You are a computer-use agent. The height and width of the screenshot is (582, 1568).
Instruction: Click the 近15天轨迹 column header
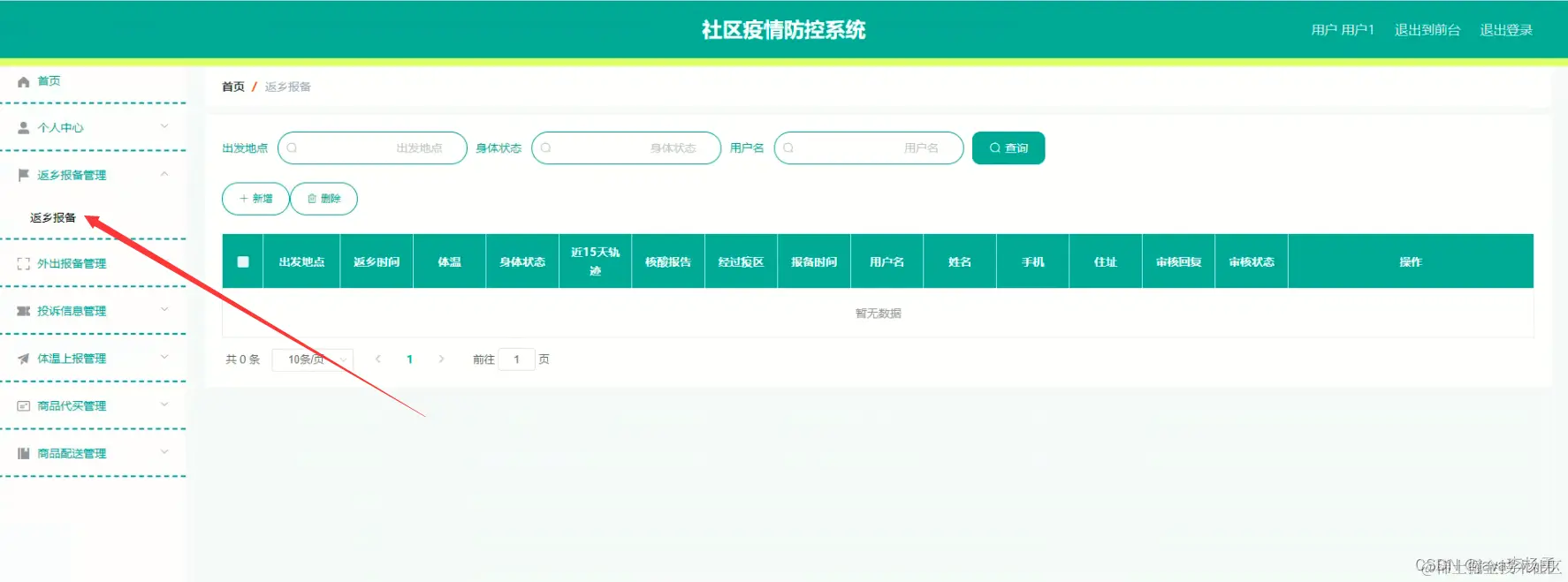(x=596, y=261)
